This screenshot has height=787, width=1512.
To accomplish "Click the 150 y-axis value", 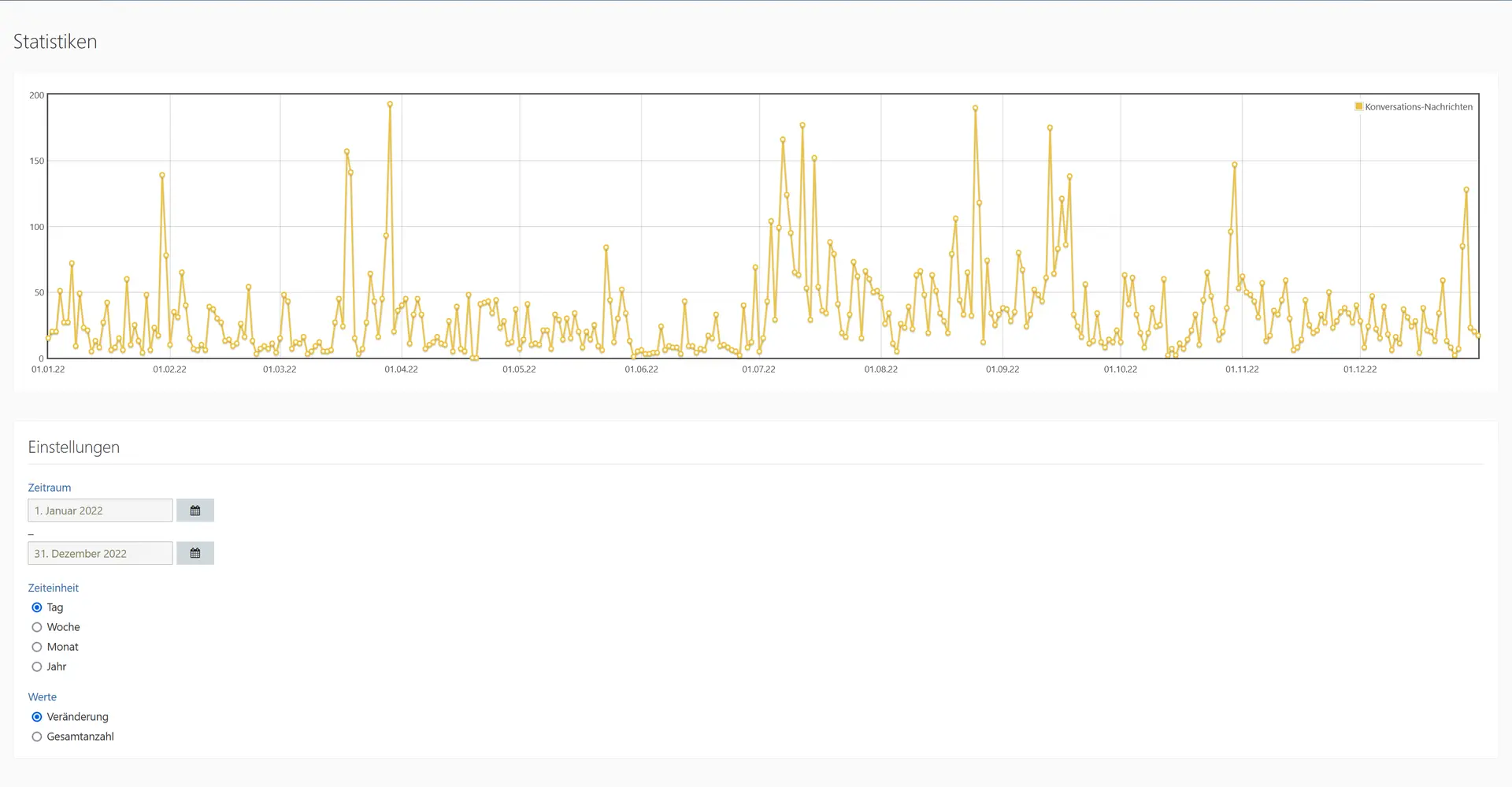I will 37,161.
